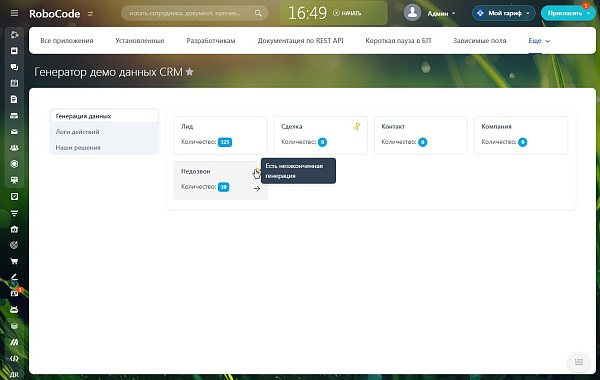Open the shopping cart sidebar icon

coord(14,261)
